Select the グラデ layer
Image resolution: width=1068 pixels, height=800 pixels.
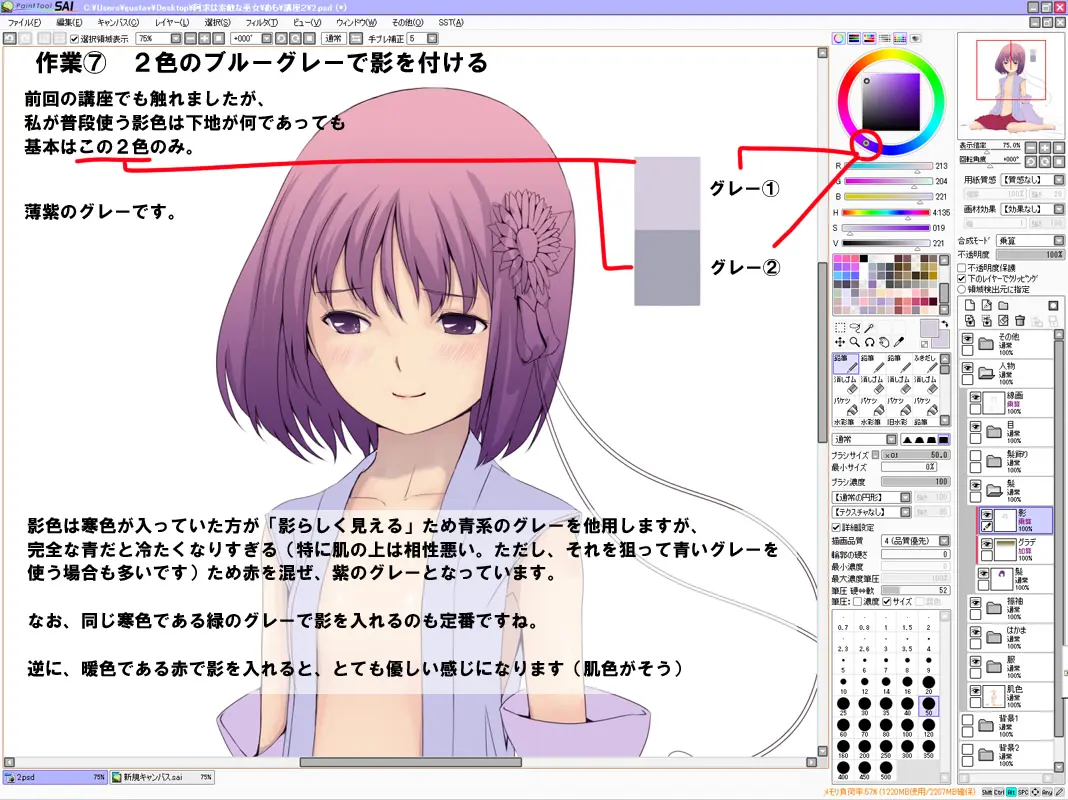1016,549
